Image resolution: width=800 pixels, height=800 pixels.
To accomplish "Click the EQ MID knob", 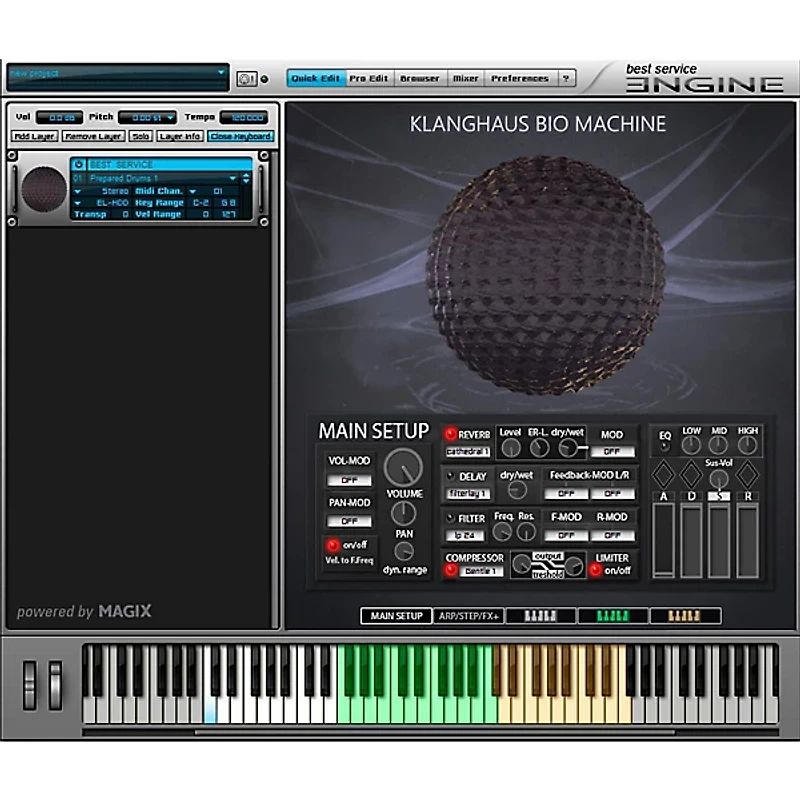I will pyautogui.click(x=718, y=446).
